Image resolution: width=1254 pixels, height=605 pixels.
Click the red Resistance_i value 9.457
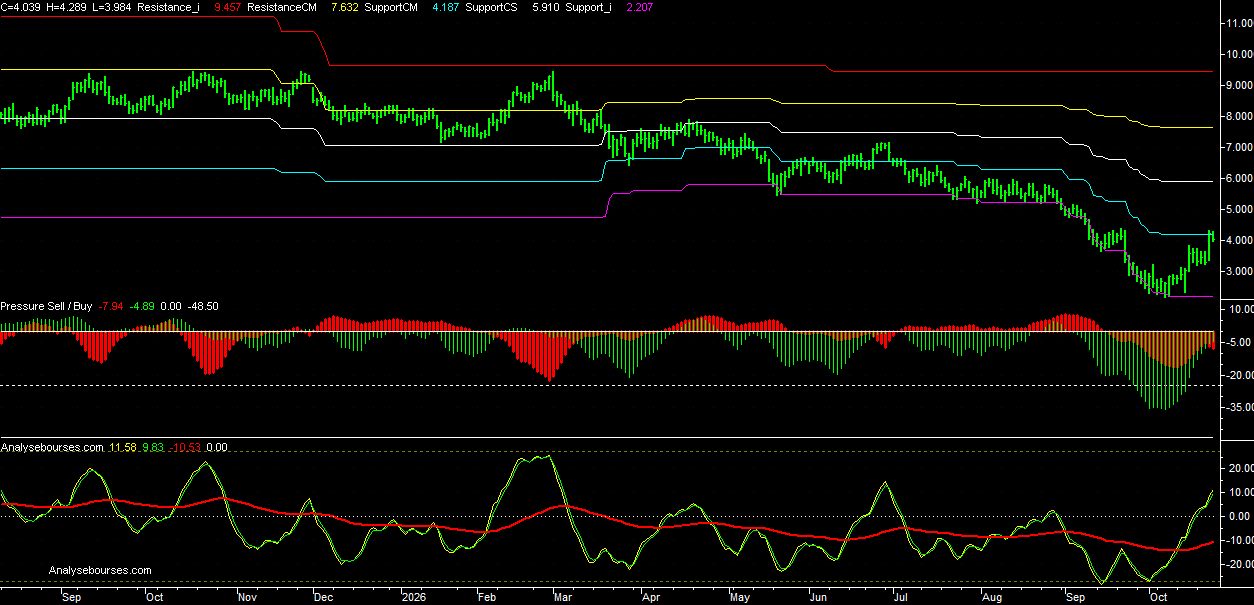coord(230,6)
